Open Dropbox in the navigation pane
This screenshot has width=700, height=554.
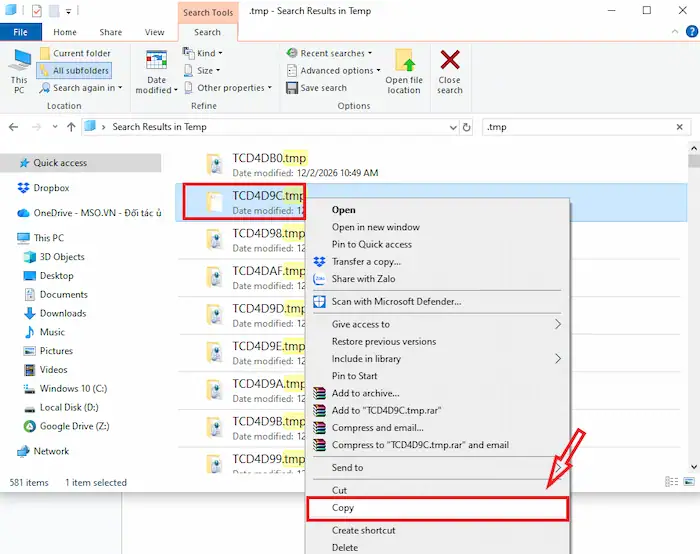click(x=50, y=188)
